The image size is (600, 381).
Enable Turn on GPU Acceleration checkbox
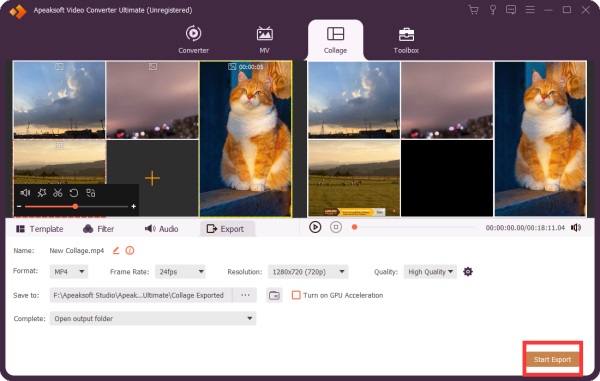tap(296, 295)
